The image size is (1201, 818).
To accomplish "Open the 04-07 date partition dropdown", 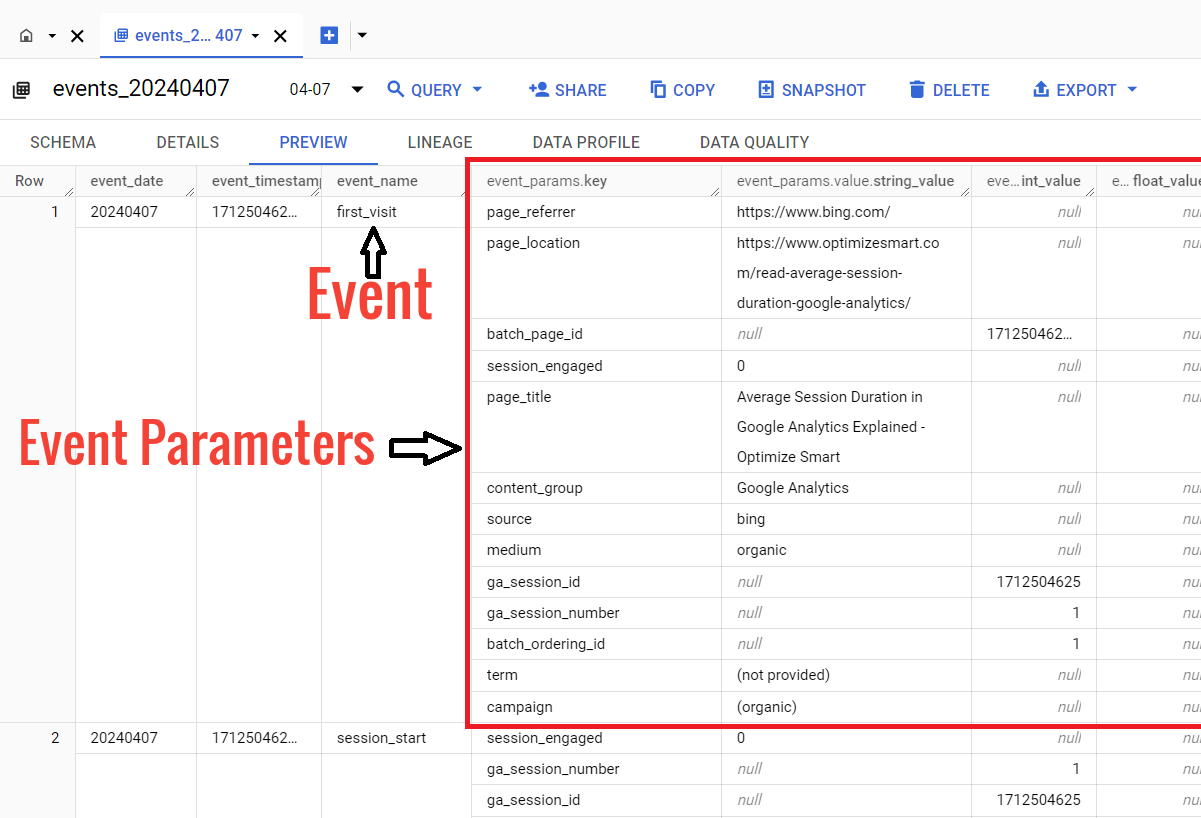I will click(x=357, y=90).
